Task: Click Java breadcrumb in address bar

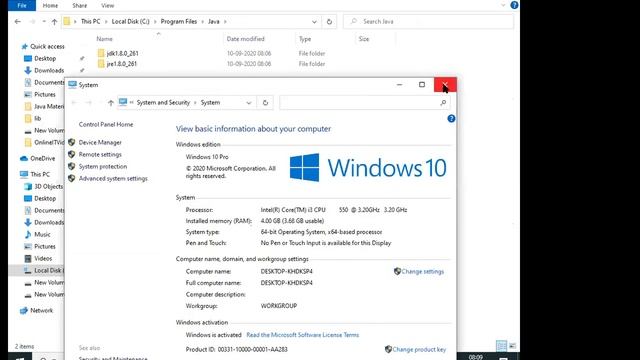Action: point(214,21)
